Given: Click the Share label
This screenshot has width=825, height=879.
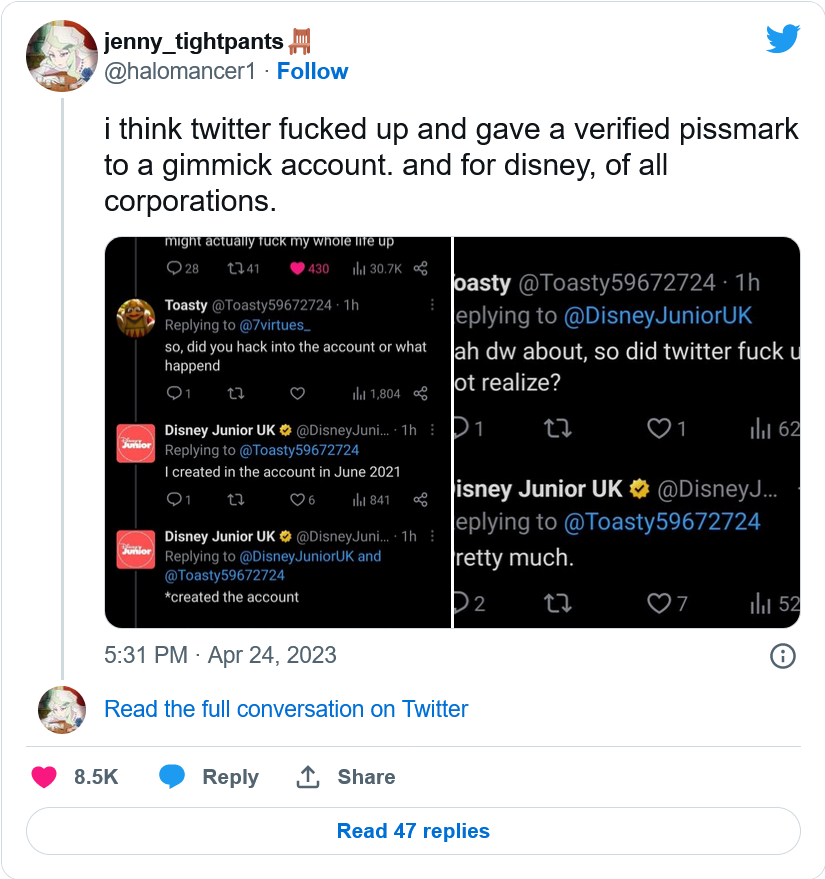Looking at the screenshot, I should (x=366, y=777).
